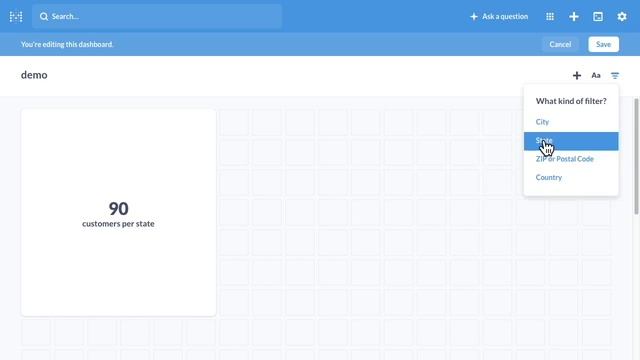
Task: Click "What kind of filter?" heading
Action: 571,101
